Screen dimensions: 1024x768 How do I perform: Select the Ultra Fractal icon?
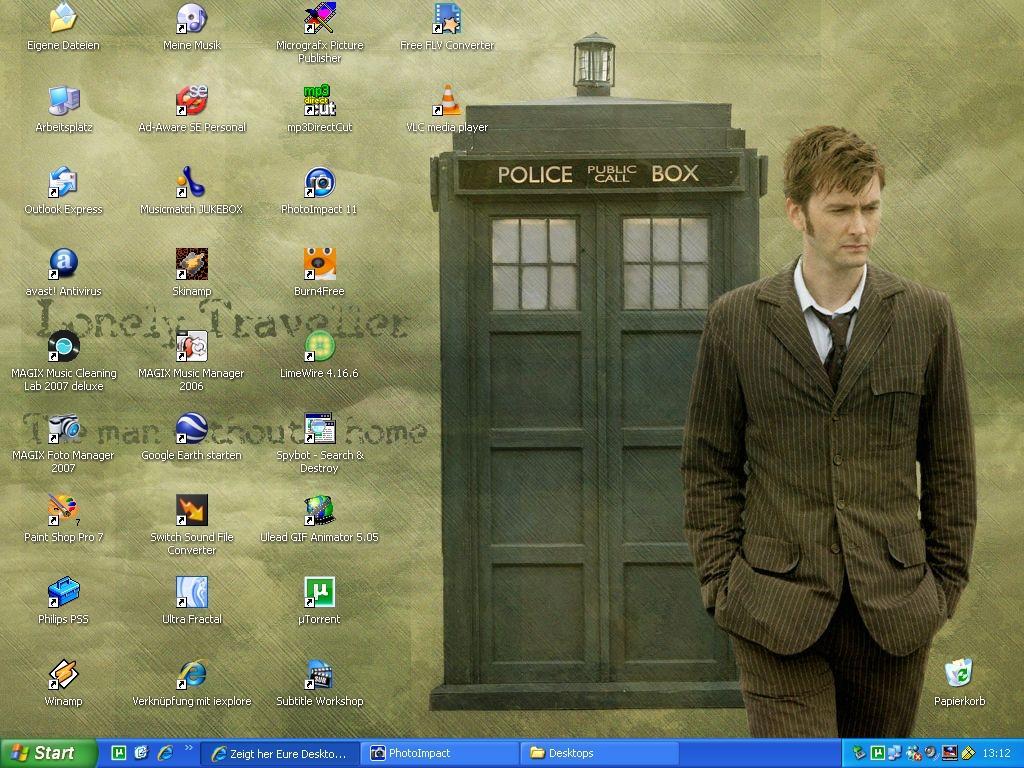191,592
